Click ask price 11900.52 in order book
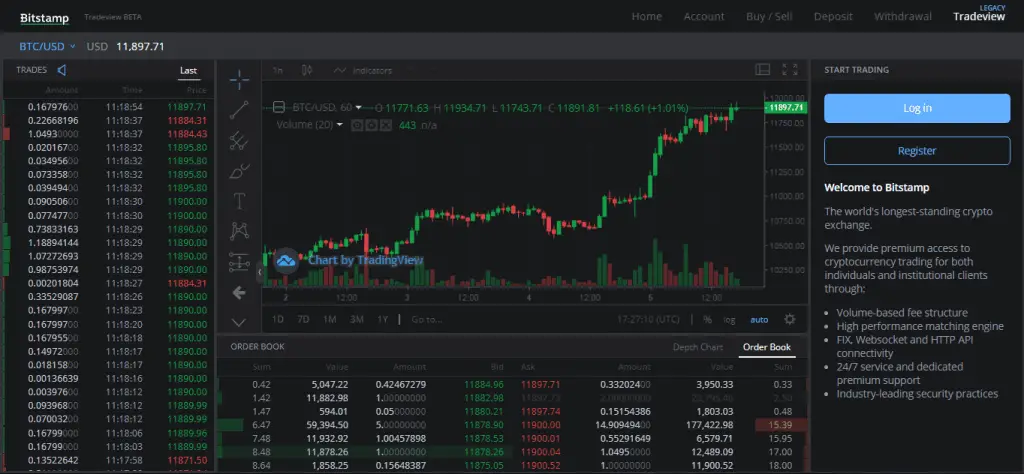1024x474 pixels. click(x=539, y=466)
